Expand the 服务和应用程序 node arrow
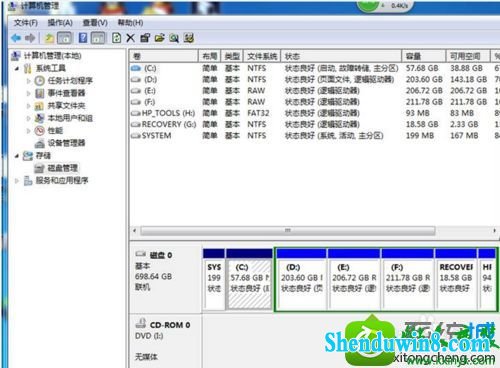This screenshot has width=500, height=368. tap(17, 180)
